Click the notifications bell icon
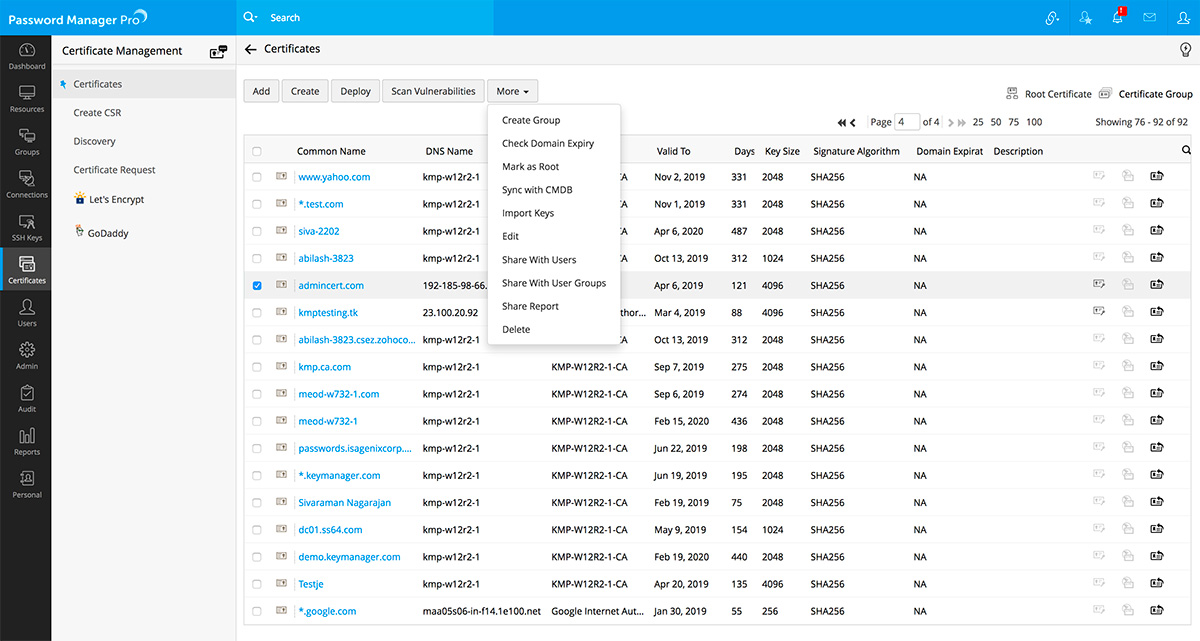Screen dimensions: 1200x641 [1117, 18]
